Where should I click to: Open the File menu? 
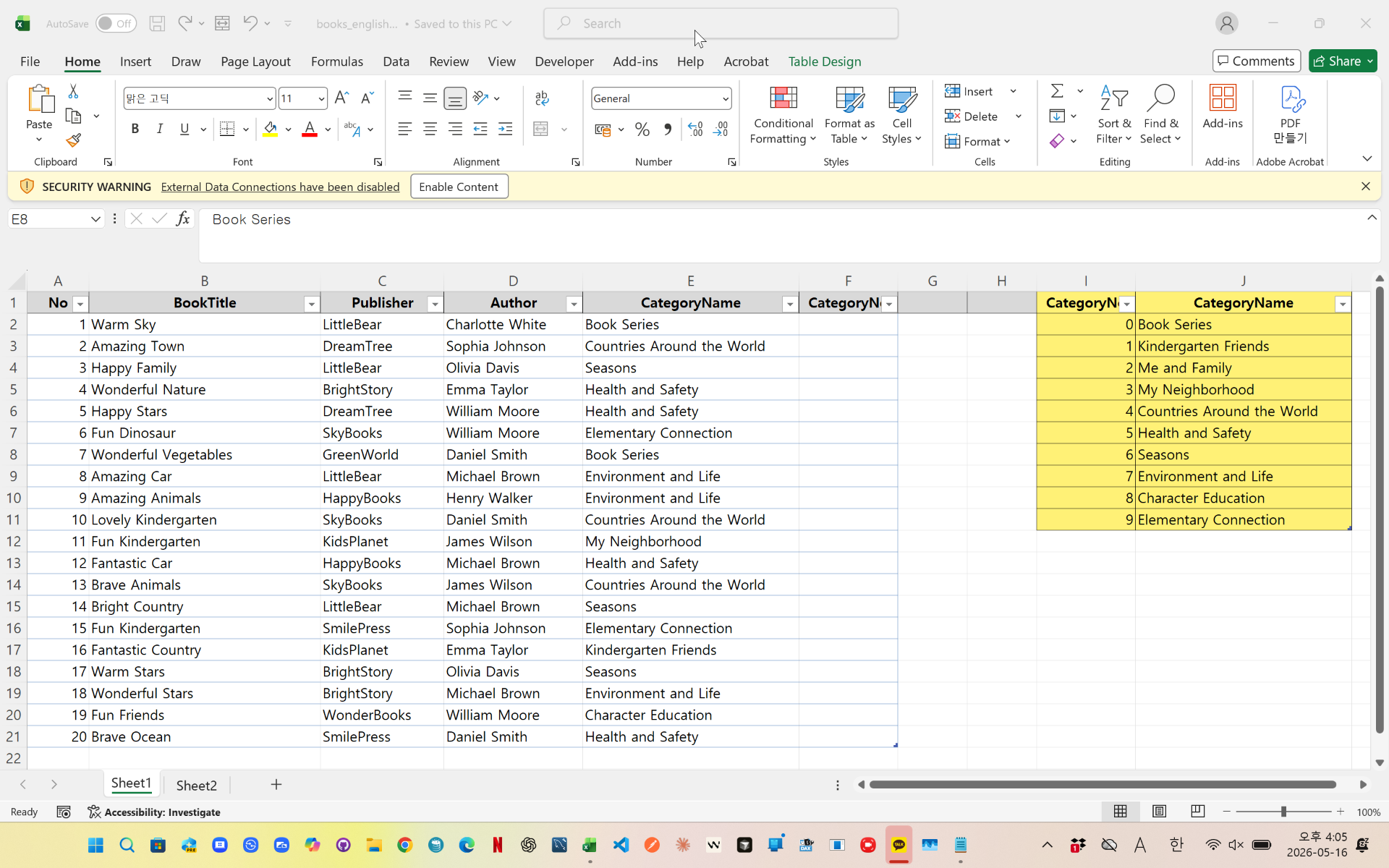click(x=30, y=61)
